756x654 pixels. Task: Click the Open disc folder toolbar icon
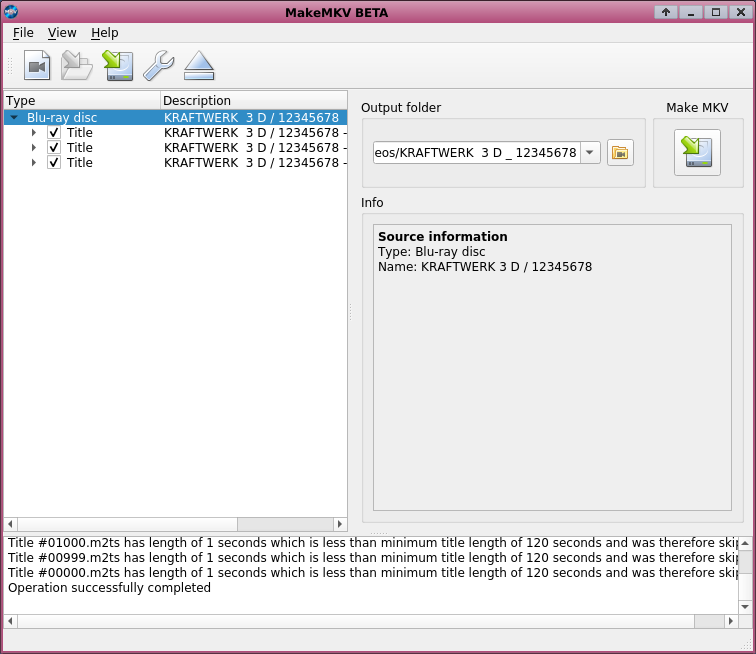pyautogui.click(x=77, y=66)
